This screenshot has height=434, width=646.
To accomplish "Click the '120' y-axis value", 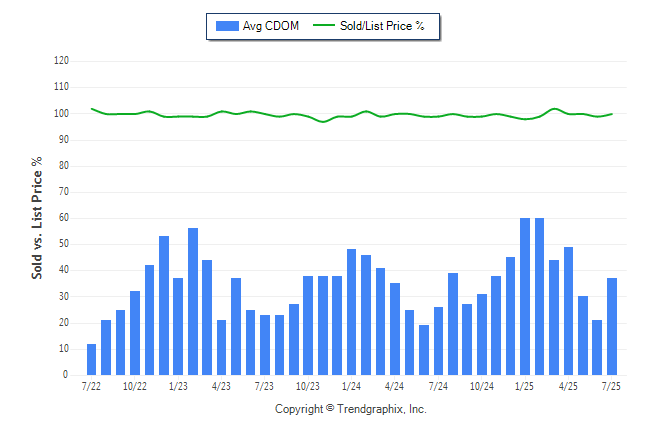I will 61,61.
